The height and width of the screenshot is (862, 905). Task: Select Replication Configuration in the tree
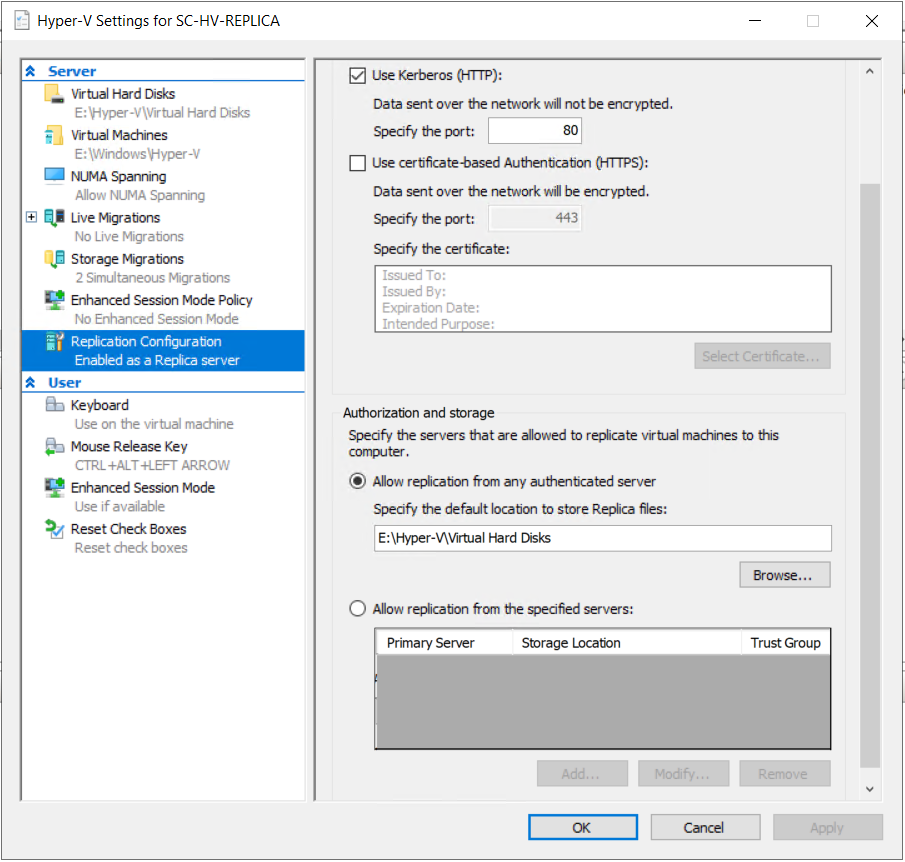tap(163, 350)
